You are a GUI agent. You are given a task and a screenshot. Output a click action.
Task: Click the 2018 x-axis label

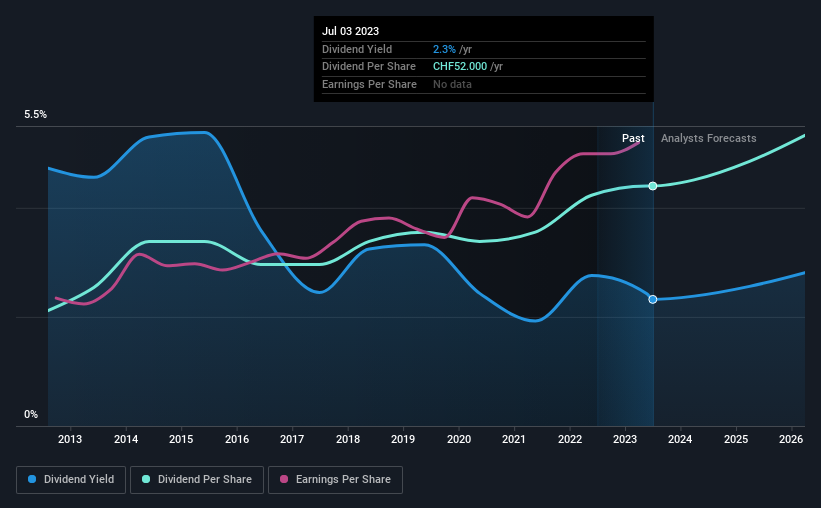point(348,439)
